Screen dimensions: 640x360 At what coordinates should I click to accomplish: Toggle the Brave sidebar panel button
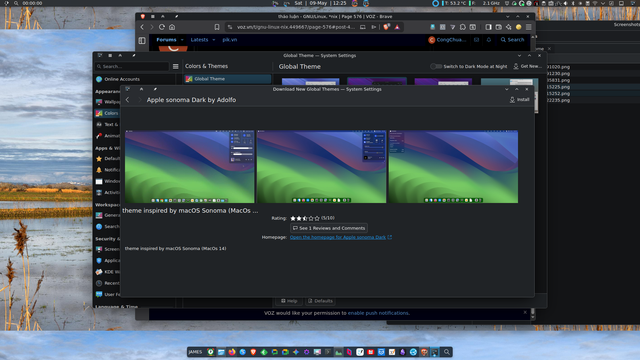tap(489, 27)
